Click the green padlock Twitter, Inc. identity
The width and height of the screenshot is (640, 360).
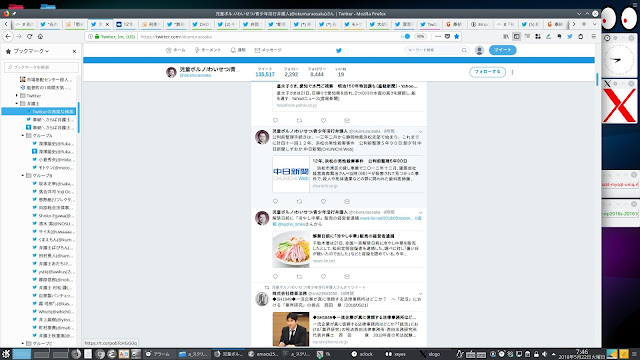tap(115, 36)
